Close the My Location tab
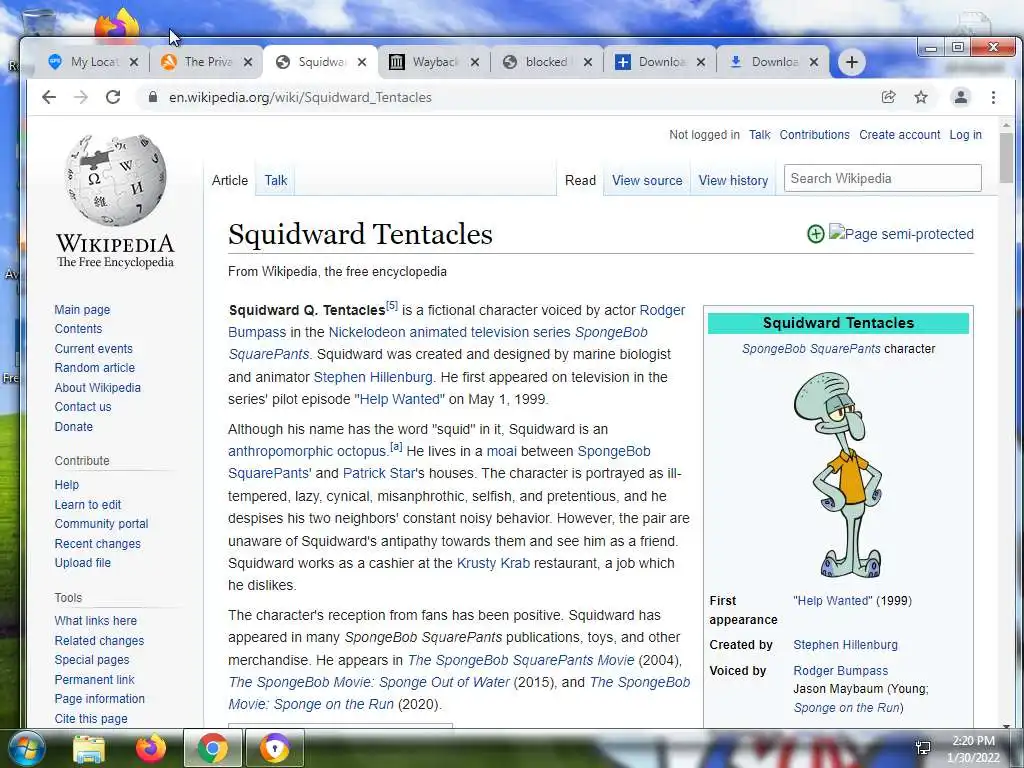 (x=134, y=62)
